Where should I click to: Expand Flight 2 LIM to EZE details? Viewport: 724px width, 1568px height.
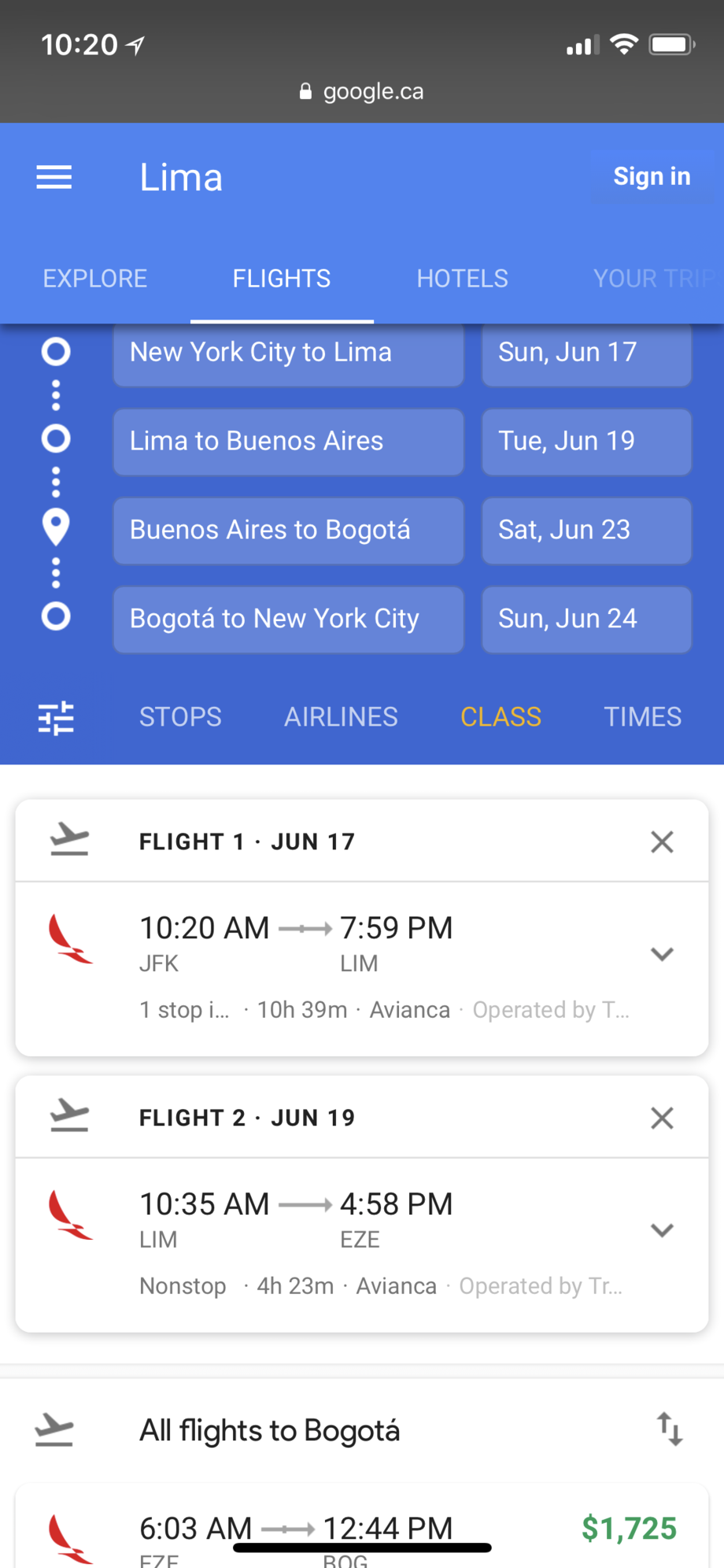click(662, 1230)
